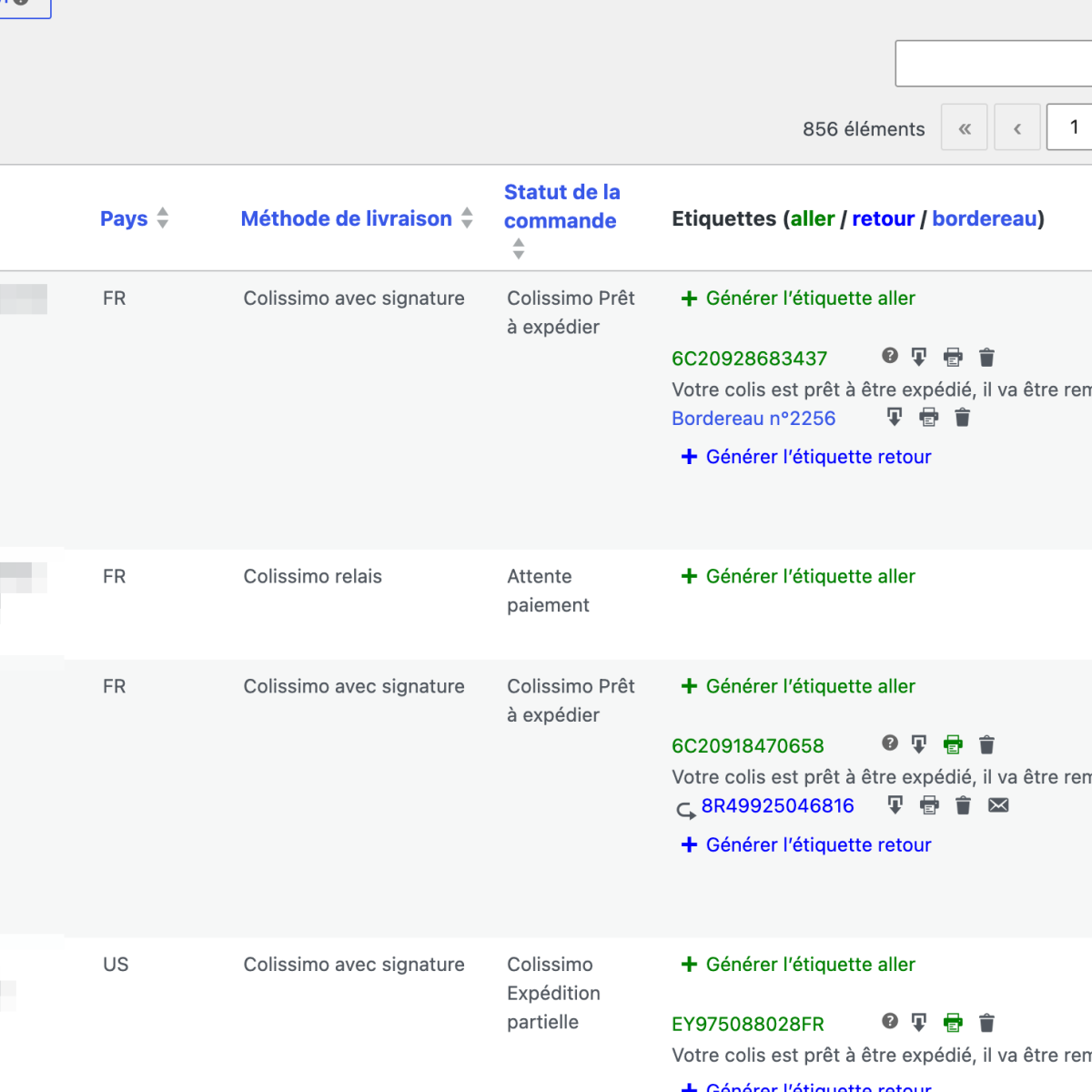
Task: Select the "856 éléments" count text
Action: [x=864, y=129]
